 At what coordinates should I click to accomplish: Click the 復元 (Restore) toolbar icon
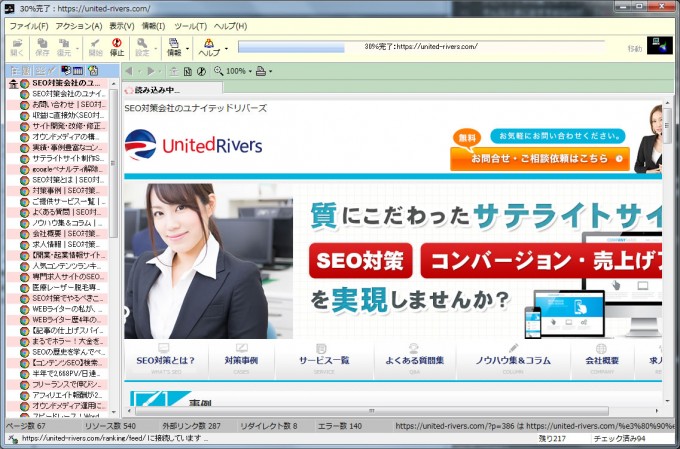64,47
